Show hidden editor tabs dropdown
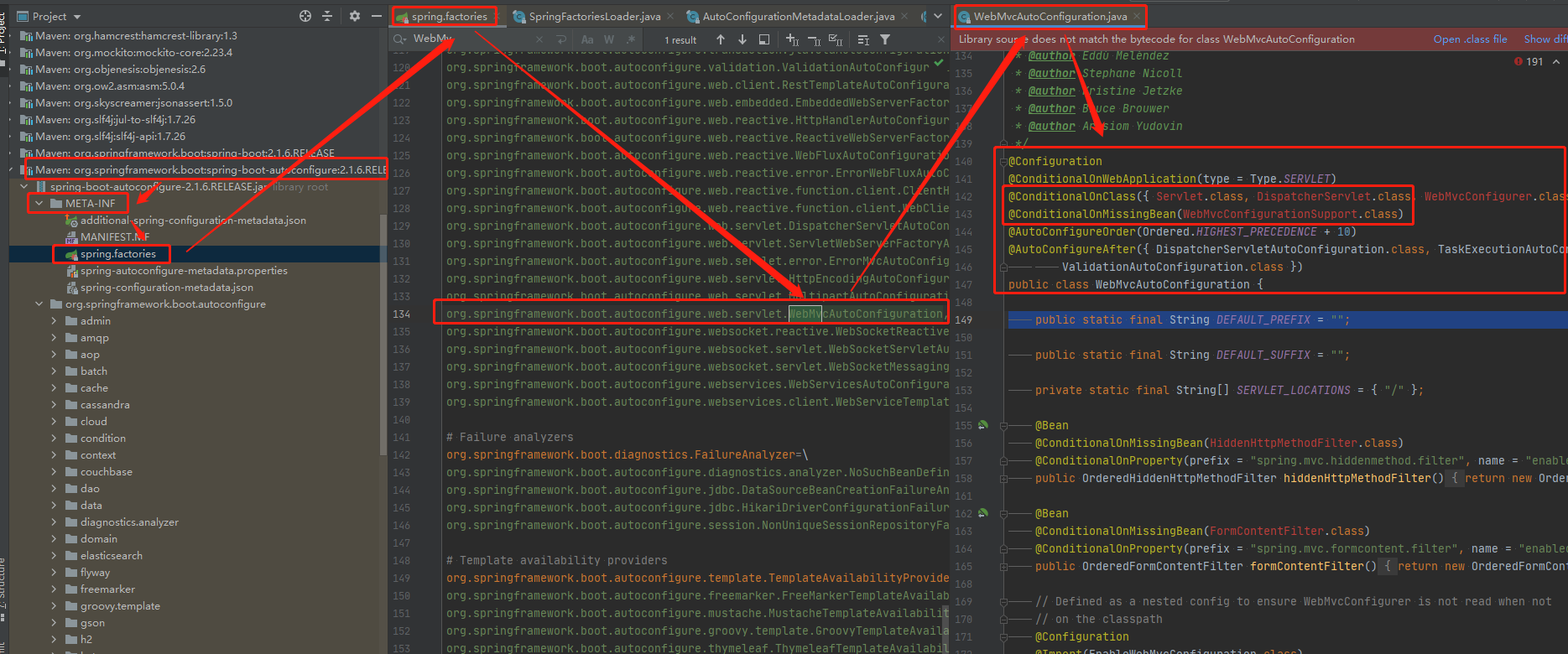The height and width of the screenshot is (654, 1568). tap(938, 16)
